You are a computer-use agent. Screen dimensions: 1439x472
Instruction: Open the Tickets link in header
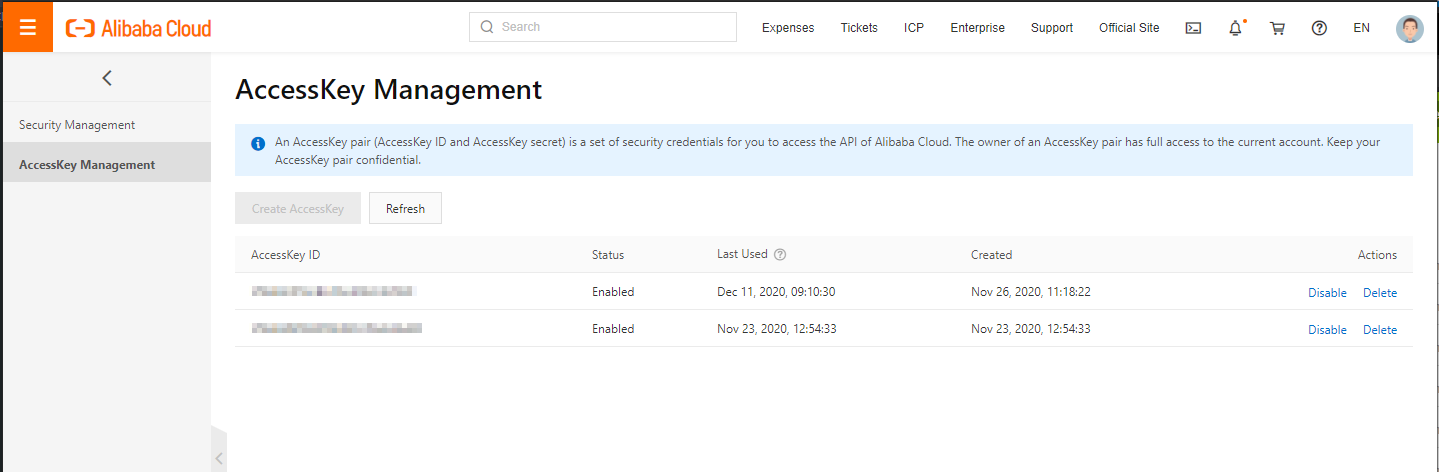point(859,28)
